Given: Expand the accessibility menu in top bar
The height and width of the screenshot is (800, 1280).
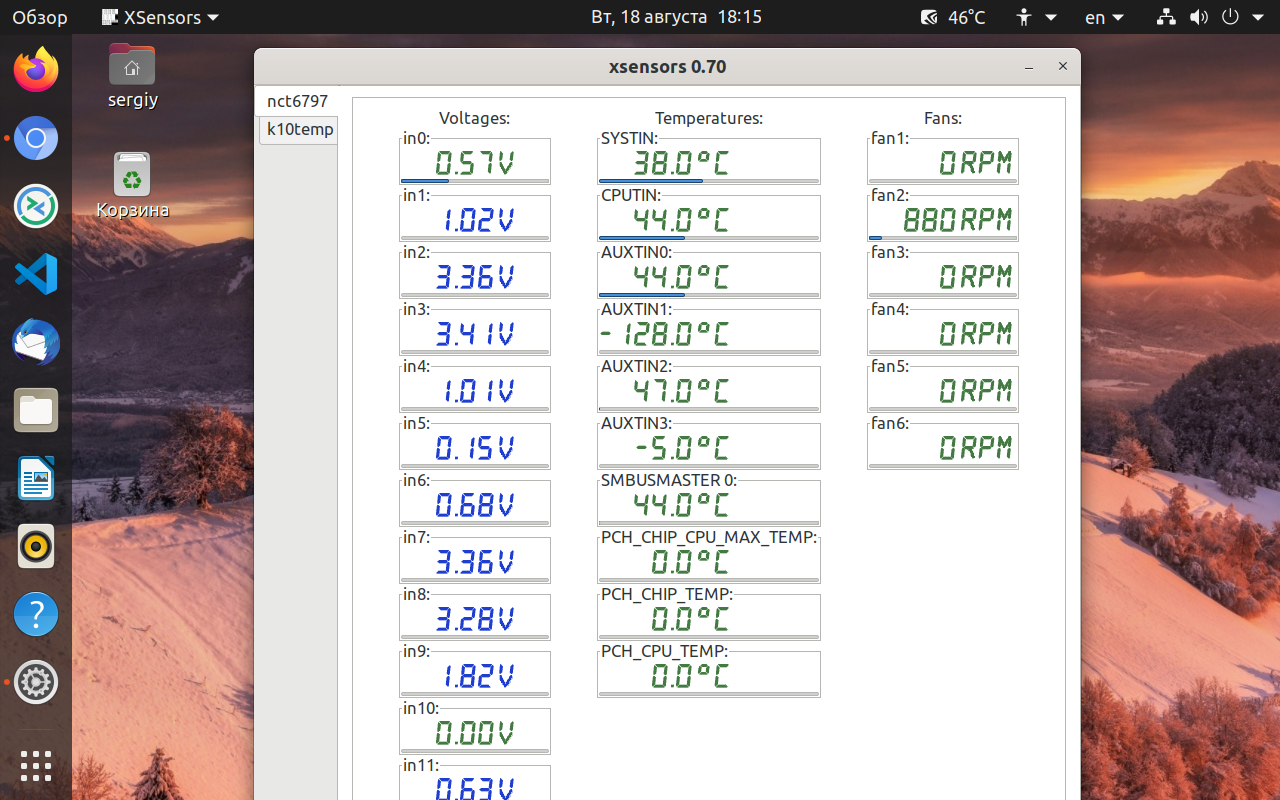Looking at the screenshot, I should (1036, 17).
